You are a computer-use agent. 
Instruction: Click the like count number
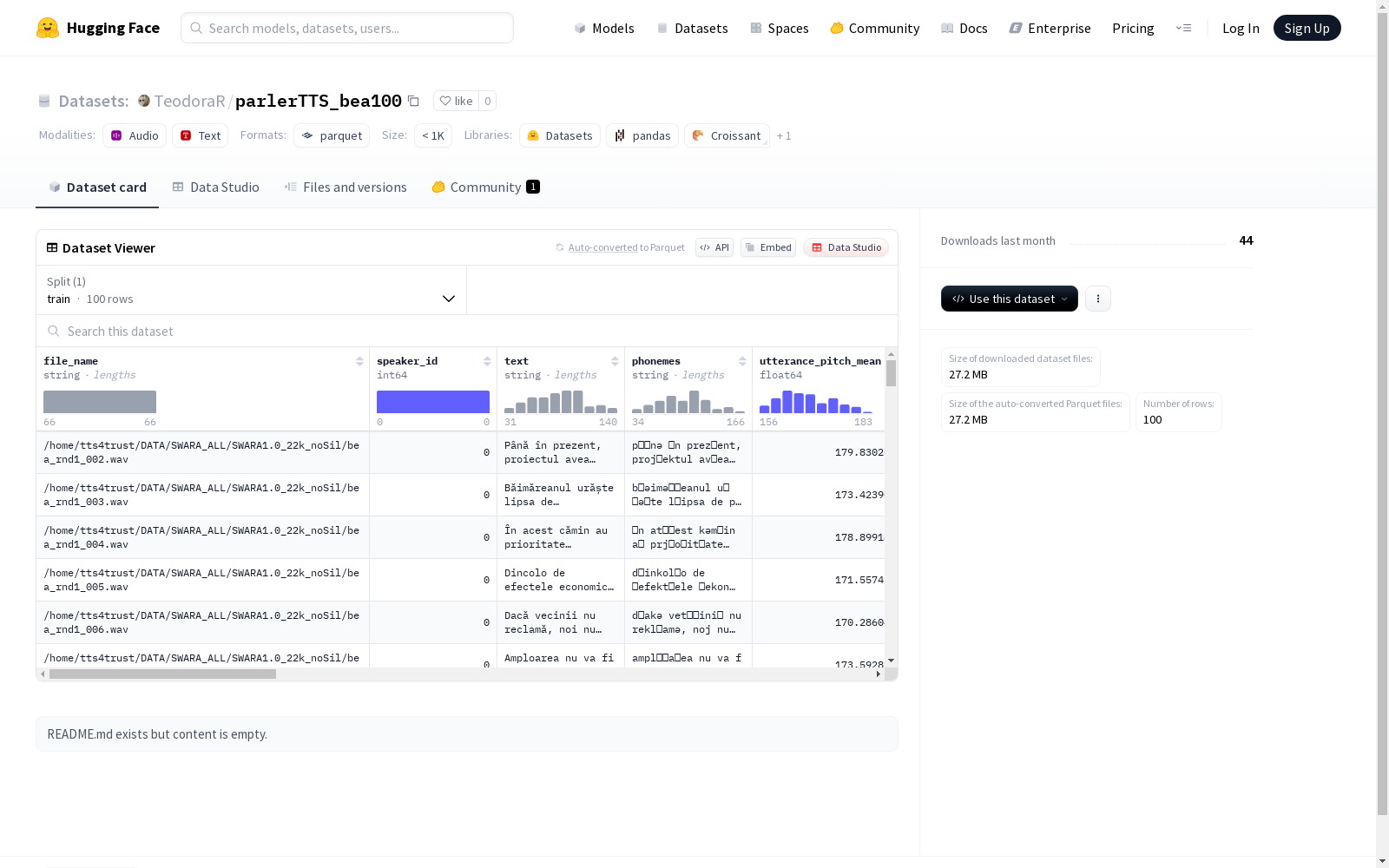(x=488, y=101)
